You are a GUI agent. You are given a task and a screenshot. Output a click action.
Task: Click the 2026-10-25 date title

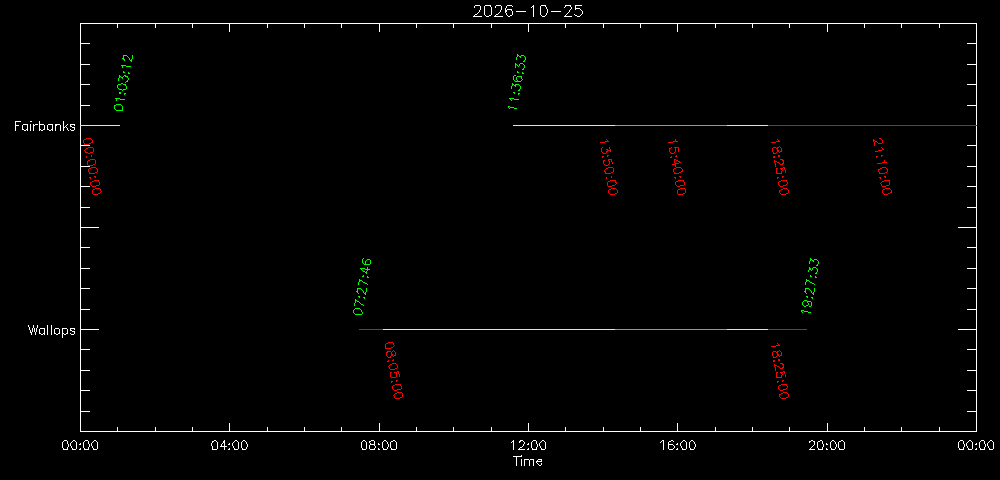pyautogui.click(x=527, y=11)
